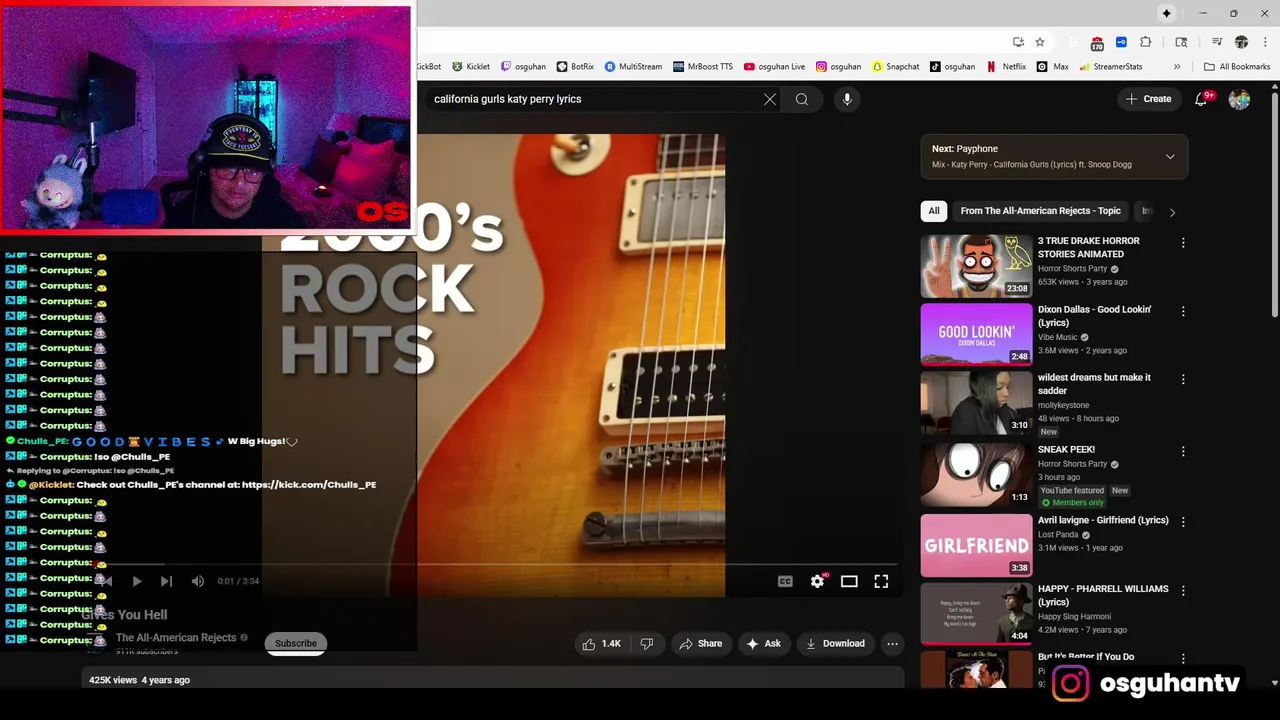Viewport: 1280px width, 720px height.
Task: Dislike the video with thumbs down
Action: [x=647, y=644]
